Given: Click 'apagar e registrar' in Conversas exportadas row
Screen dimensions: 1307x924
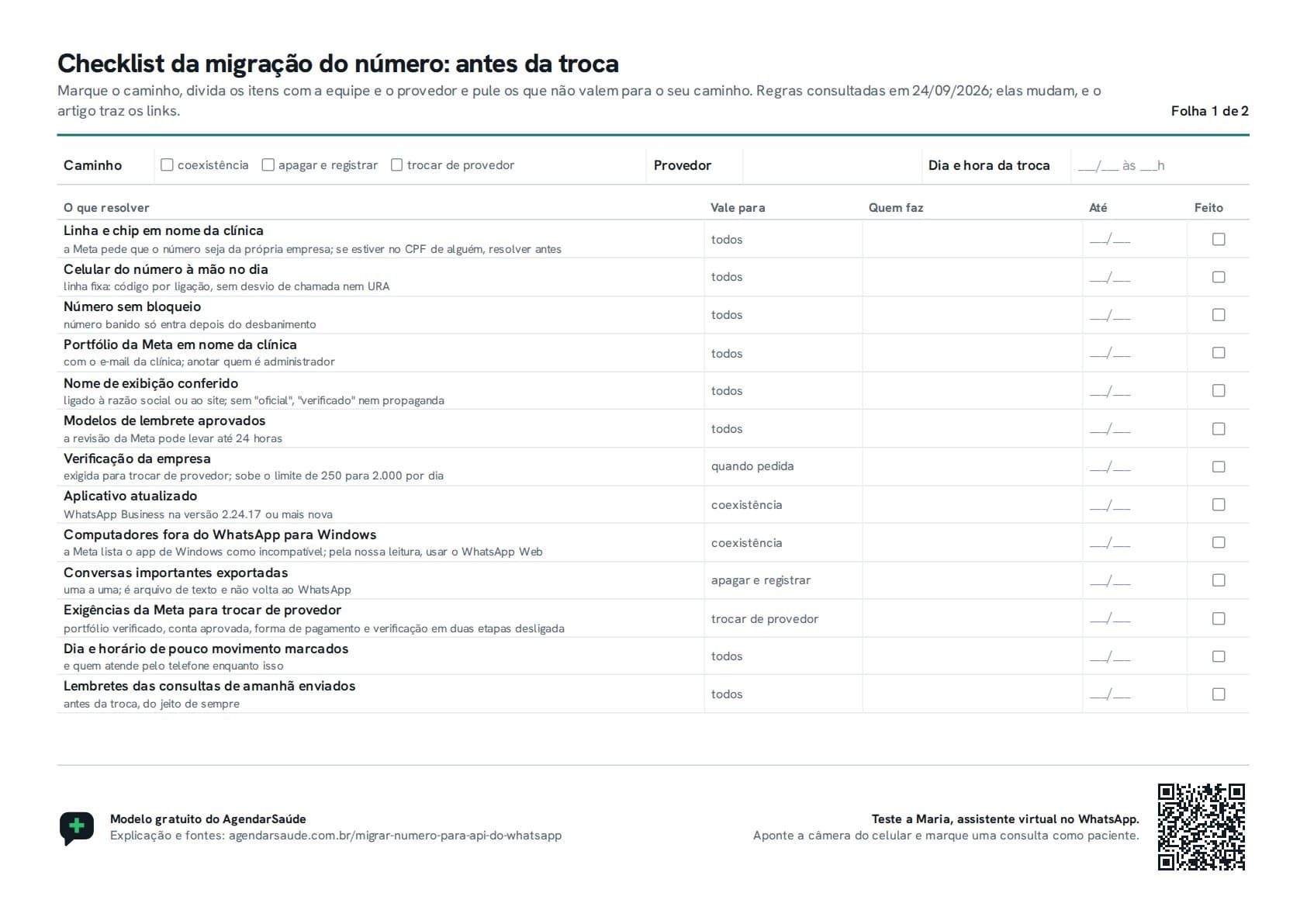Looking at the screenshot, I should pos(761,580).
